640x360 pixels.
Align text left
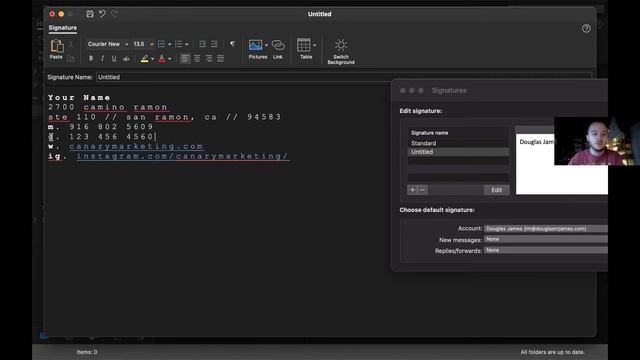[185, 59]
